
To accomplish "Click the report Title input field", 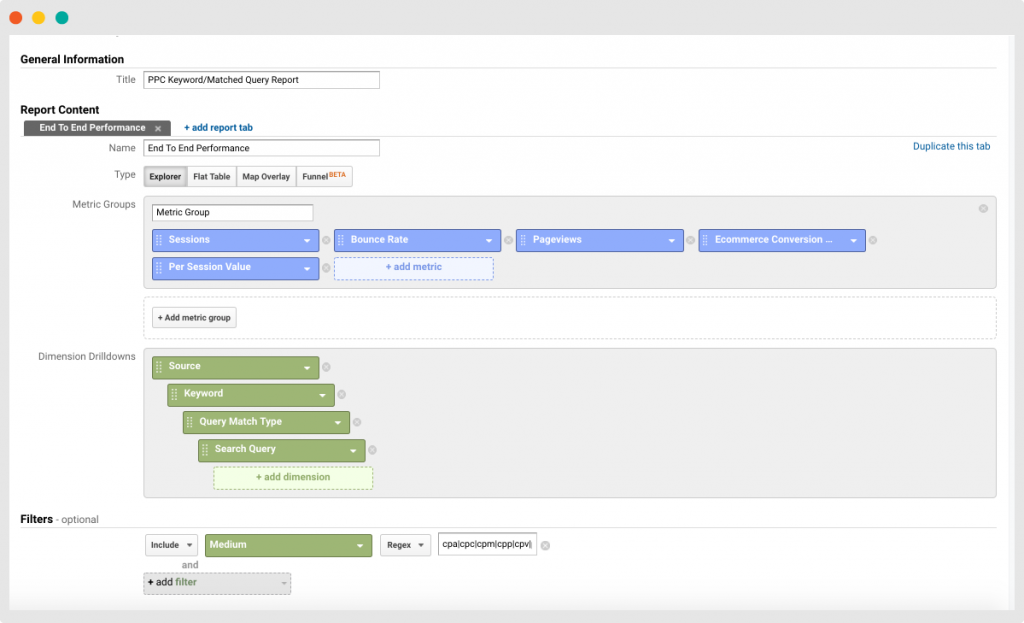I will coord(261,80).
